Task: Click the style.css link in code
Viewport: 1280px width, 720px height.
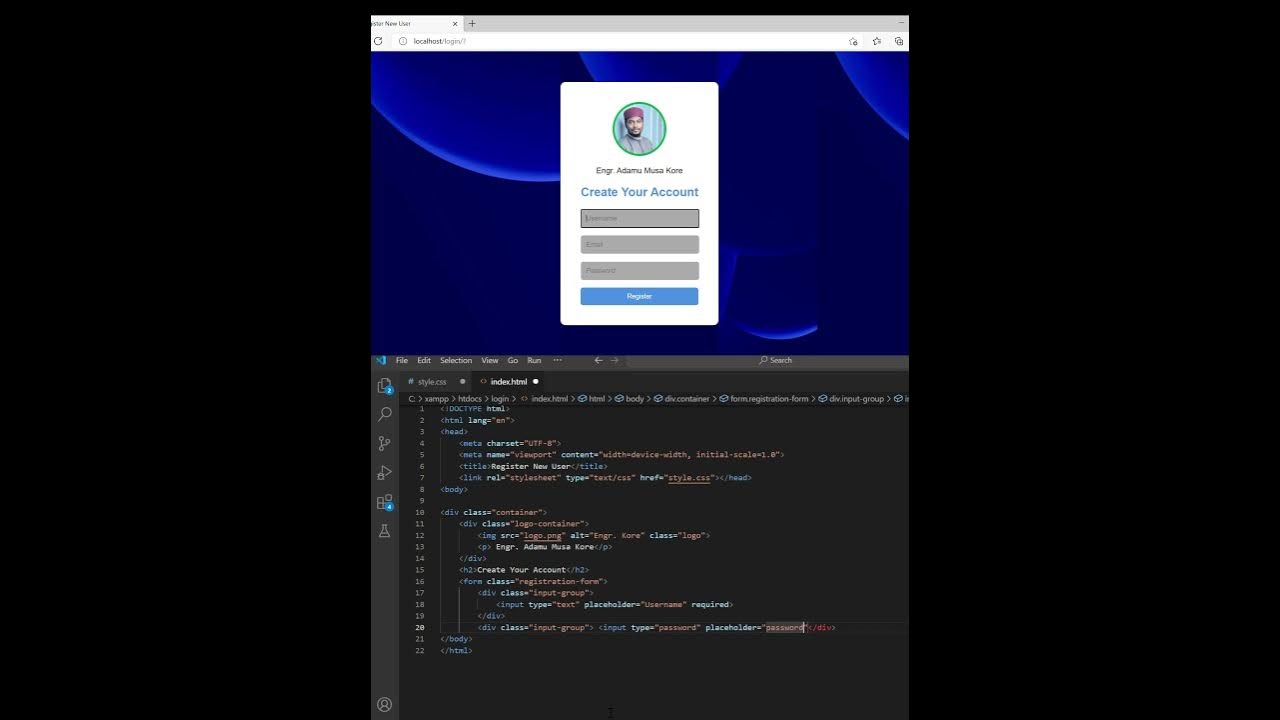Action: pos(689,478)
